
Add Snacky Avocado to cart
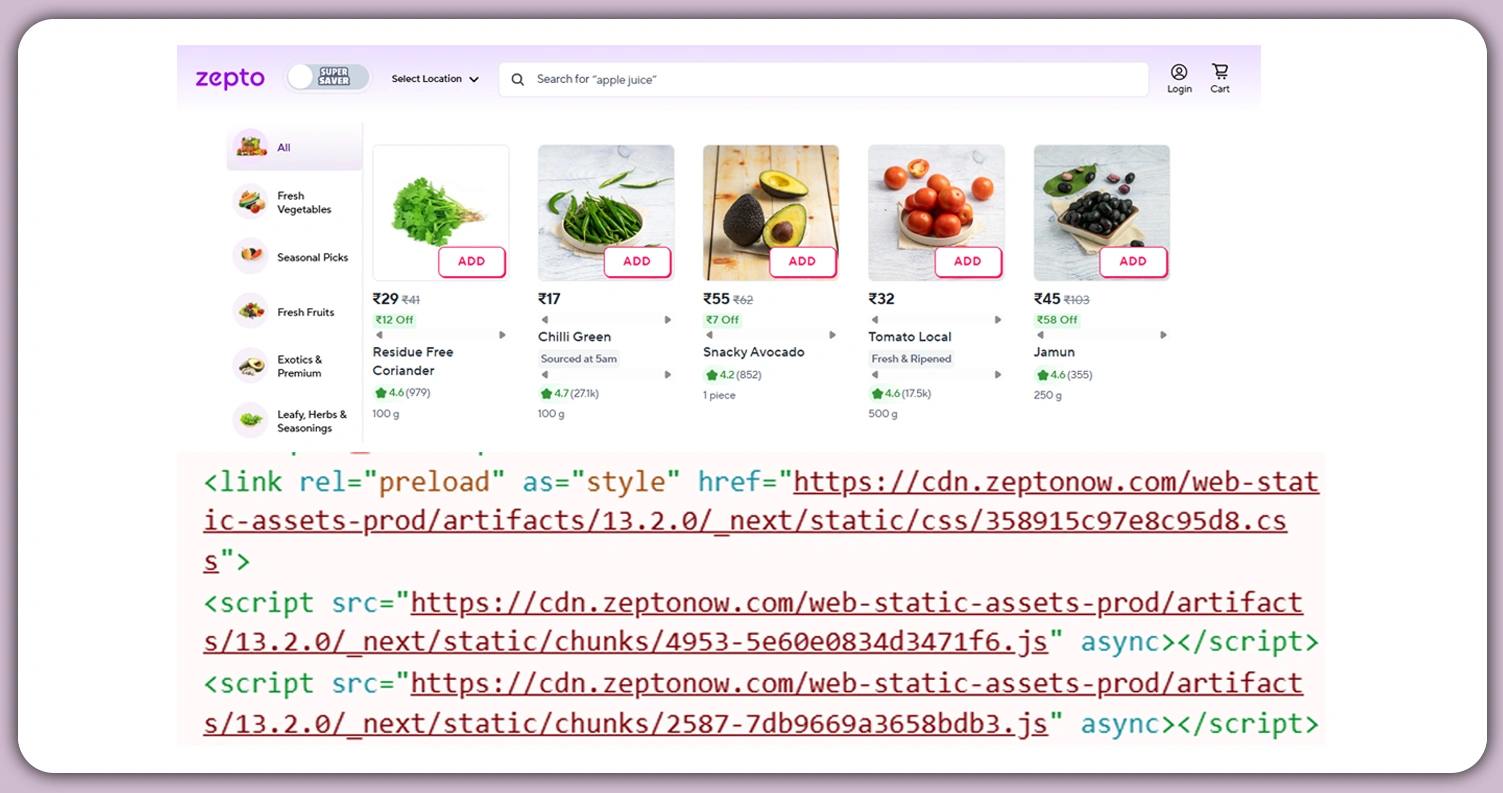(802, 261)
